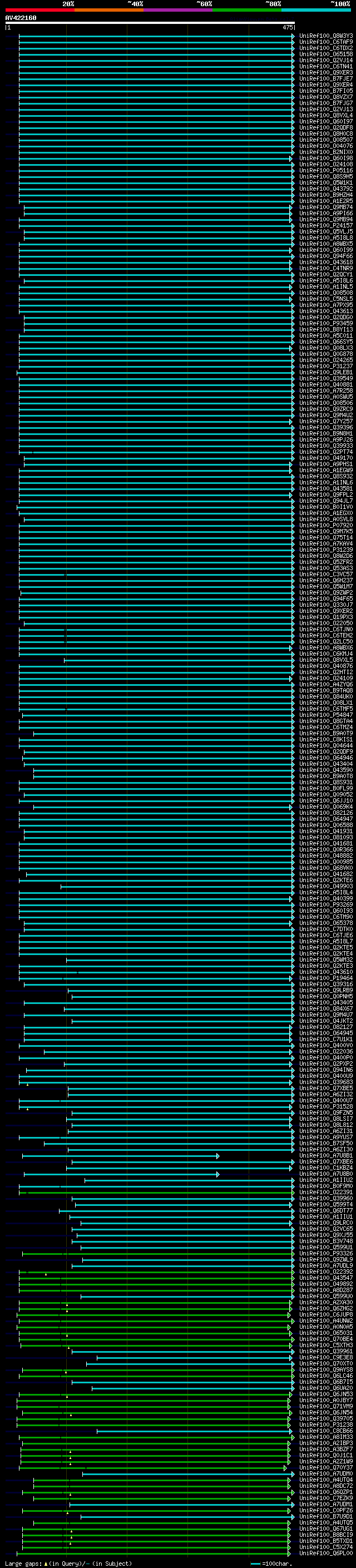Image resolution: width=356 pixels, height=1568 pixels.
Task: Select hit label UniRef100_C8CB66
Action: pos(326,1431)
